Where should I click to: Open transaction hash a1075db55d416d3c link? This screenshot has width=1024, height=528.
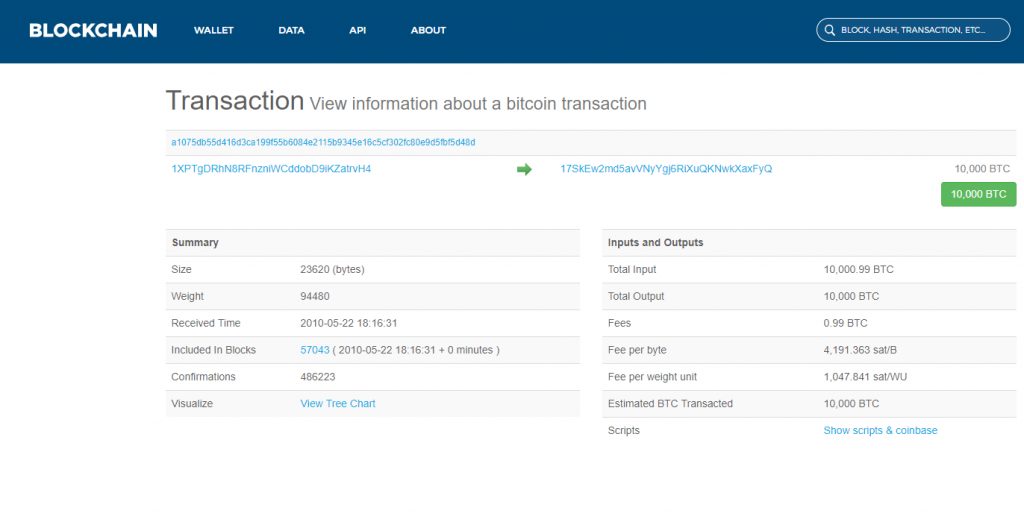pyautogui.click(x=323, y=142)
